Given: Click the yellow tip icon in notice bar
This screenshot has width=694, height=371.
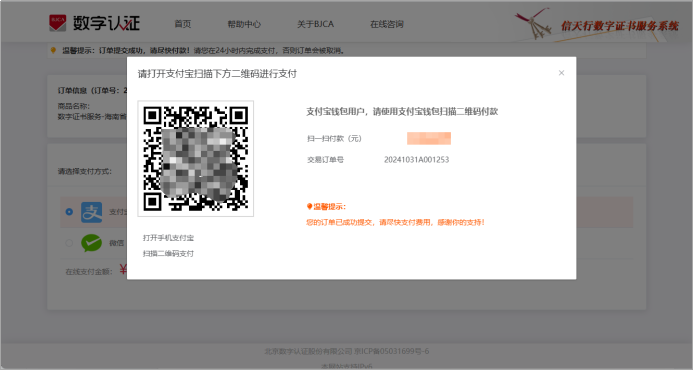Looking at the screenshot, I should tap(54, 50).
